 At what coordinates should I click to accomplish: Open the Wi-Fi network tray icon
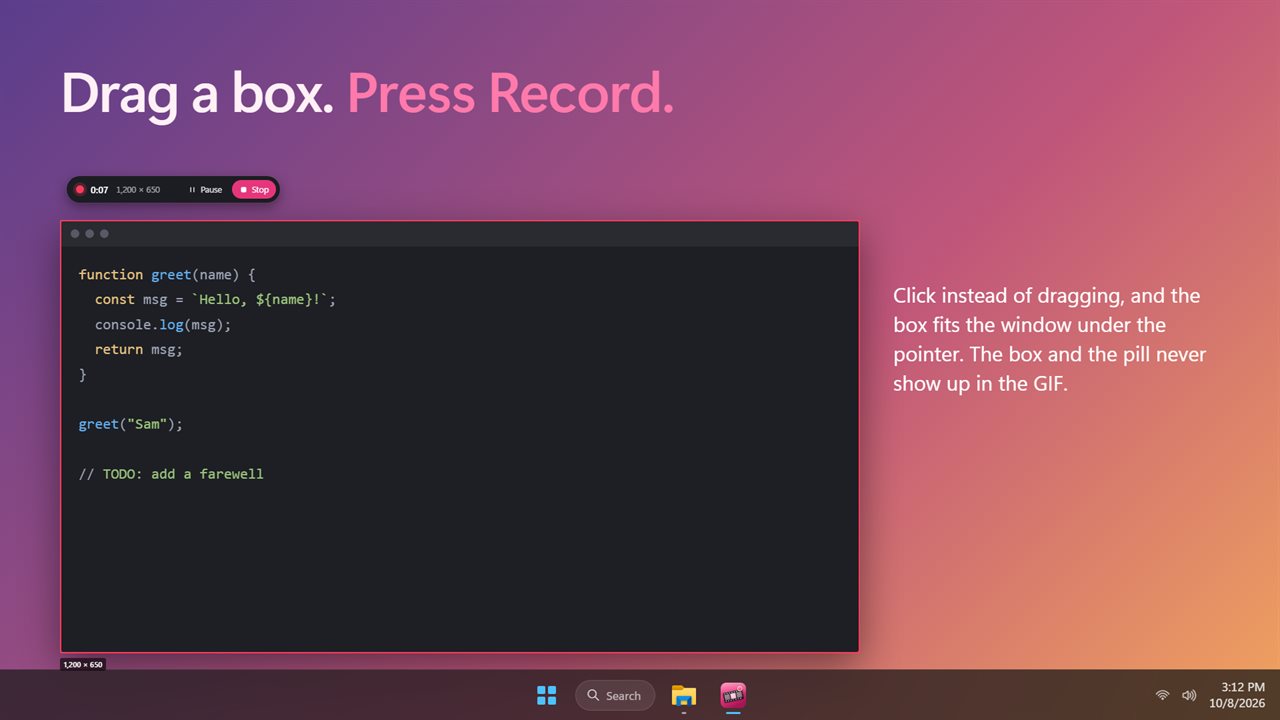1162,695
